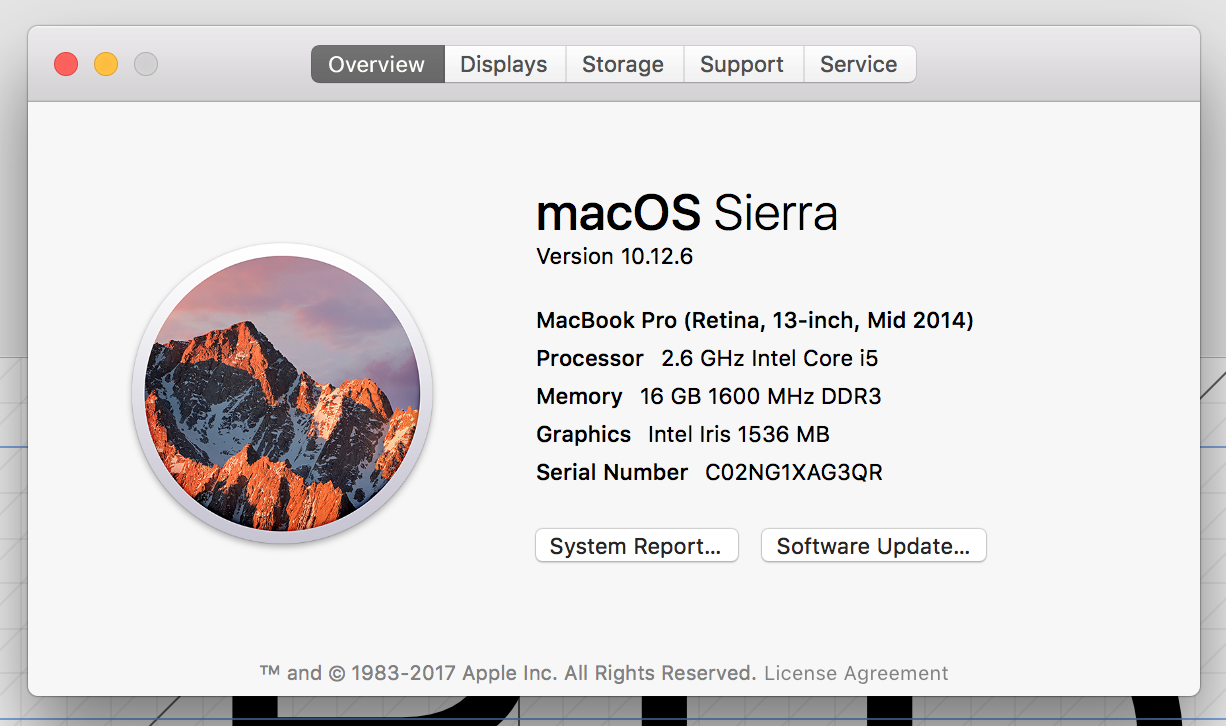The image size is (1226, 726).
Task: Select the MacBook Pro (Retina, 13-inch, Mid 2014) text
Action: click(755, 320)
